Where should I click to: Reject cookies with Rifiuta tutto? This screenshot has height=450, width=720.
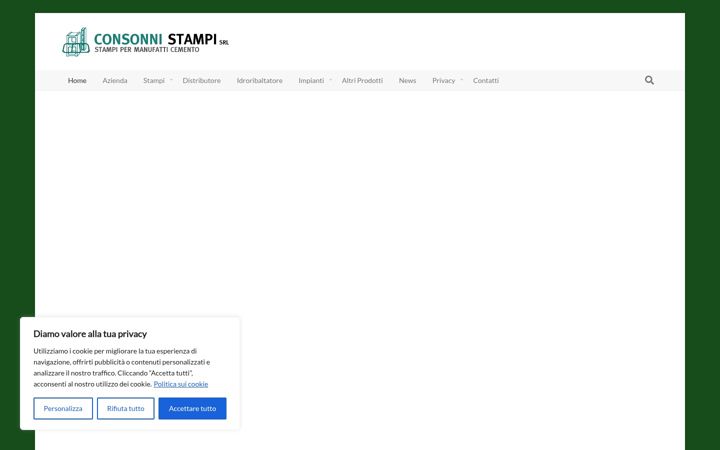[x=125, y=408]
